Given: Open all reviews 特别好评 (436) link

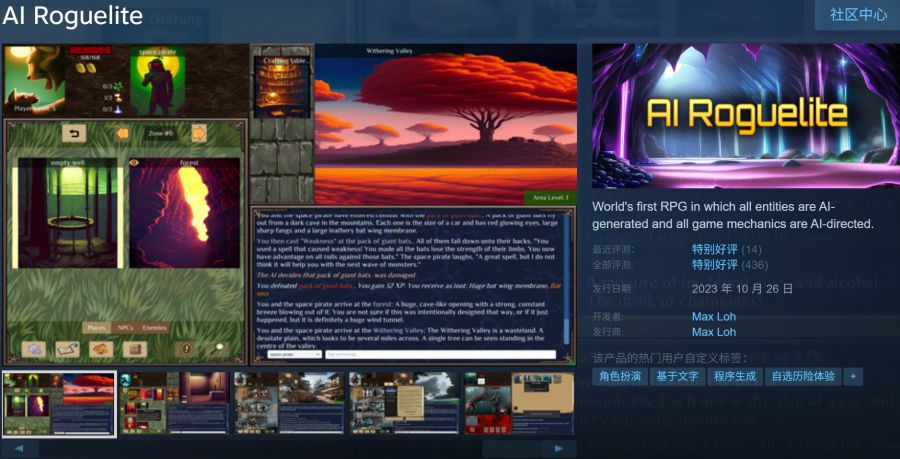Looking at the screenshot, I should click(730, 265).
